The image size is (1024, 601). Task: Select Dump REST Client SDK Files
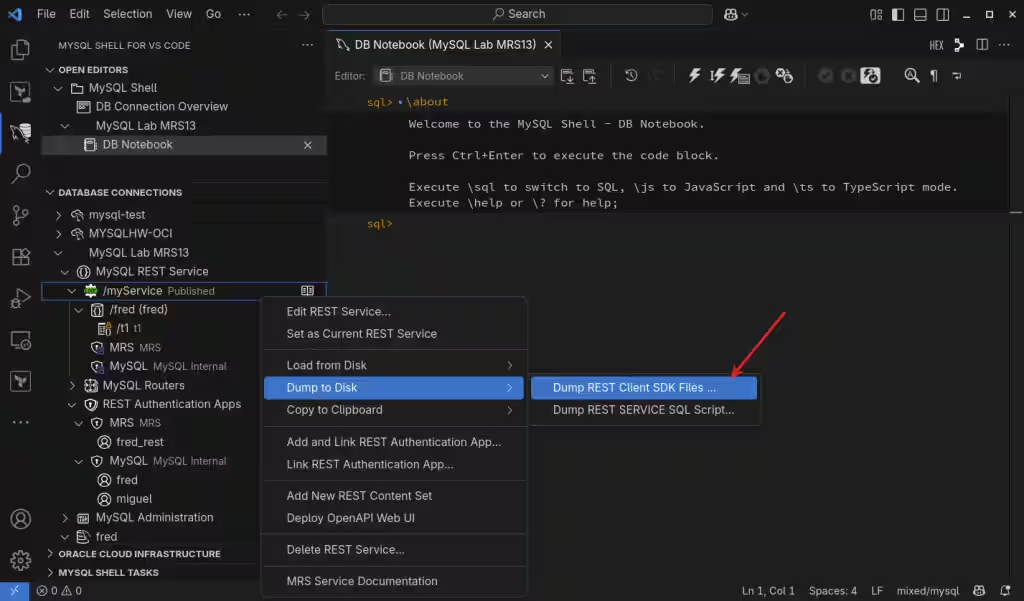(643, 387)
